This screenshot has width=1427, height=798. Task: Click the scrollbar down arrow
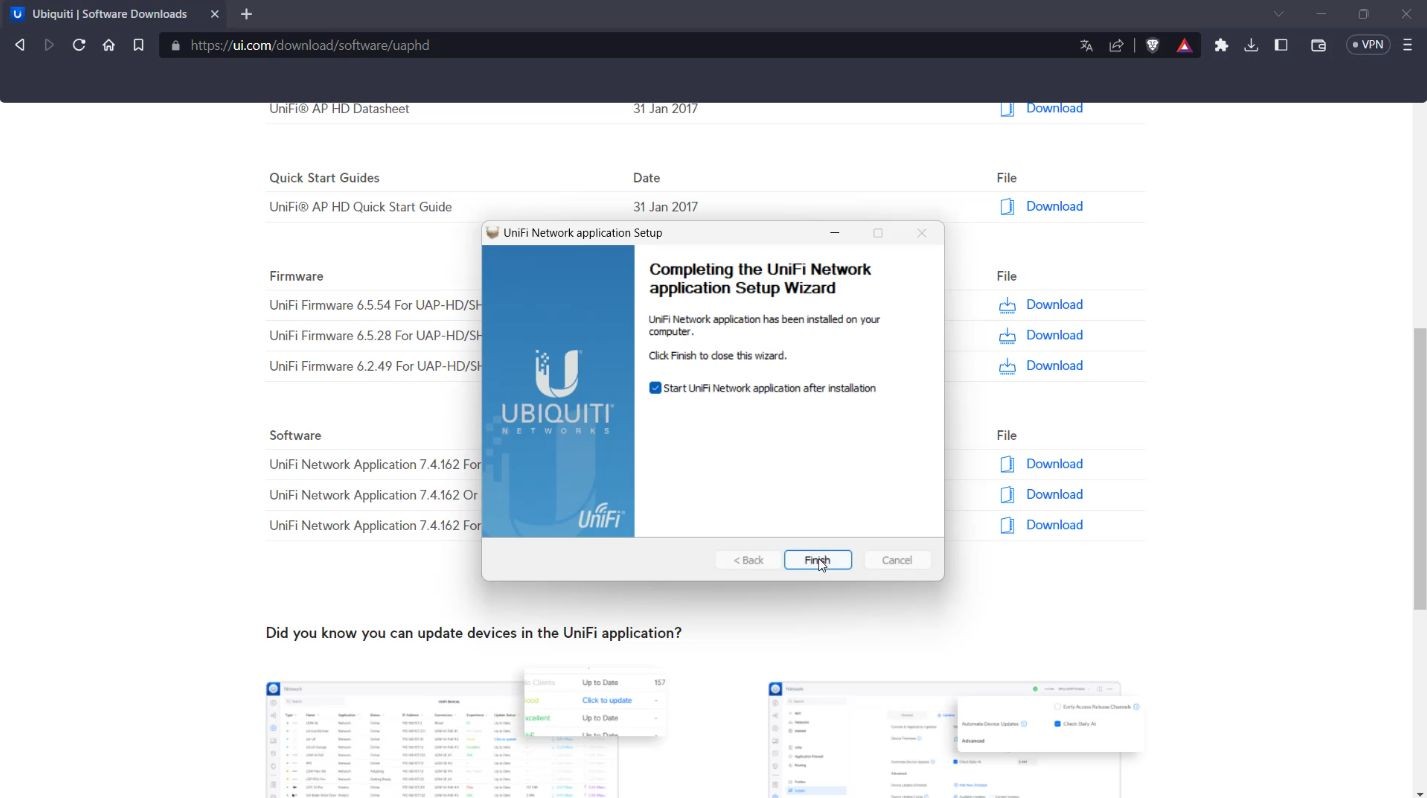(1420, 793)
